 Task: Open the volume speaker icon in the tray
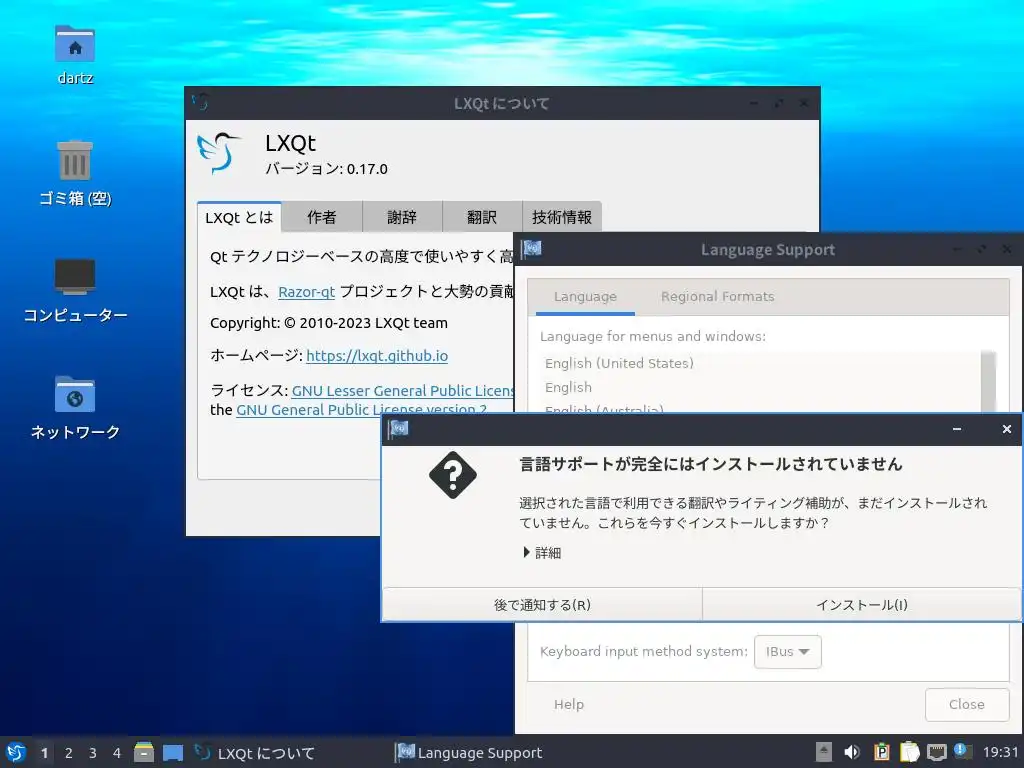(x=852, y=752)
